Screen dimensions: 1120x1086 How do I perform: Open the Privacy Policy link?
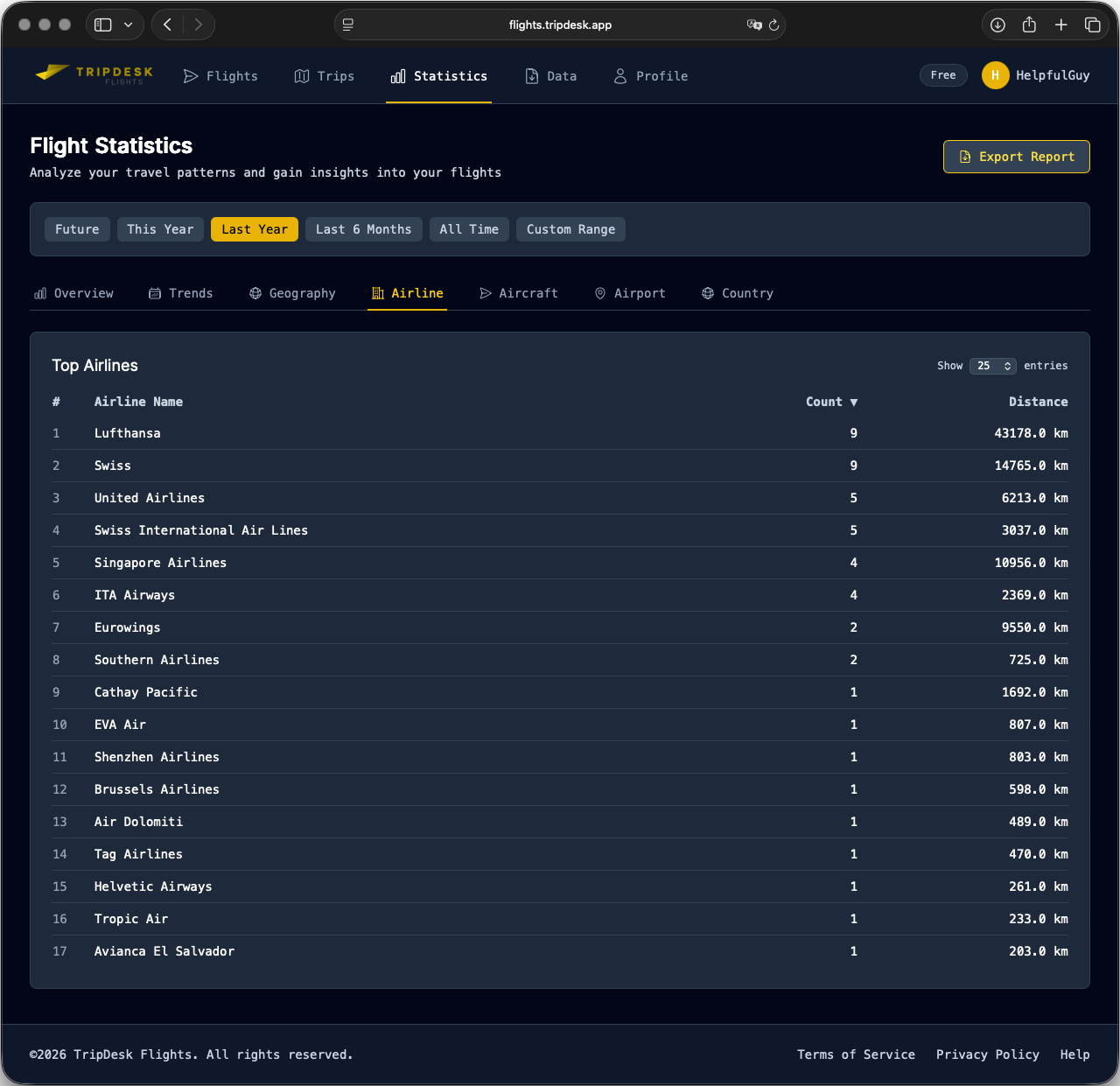[x=988, y=1054]
